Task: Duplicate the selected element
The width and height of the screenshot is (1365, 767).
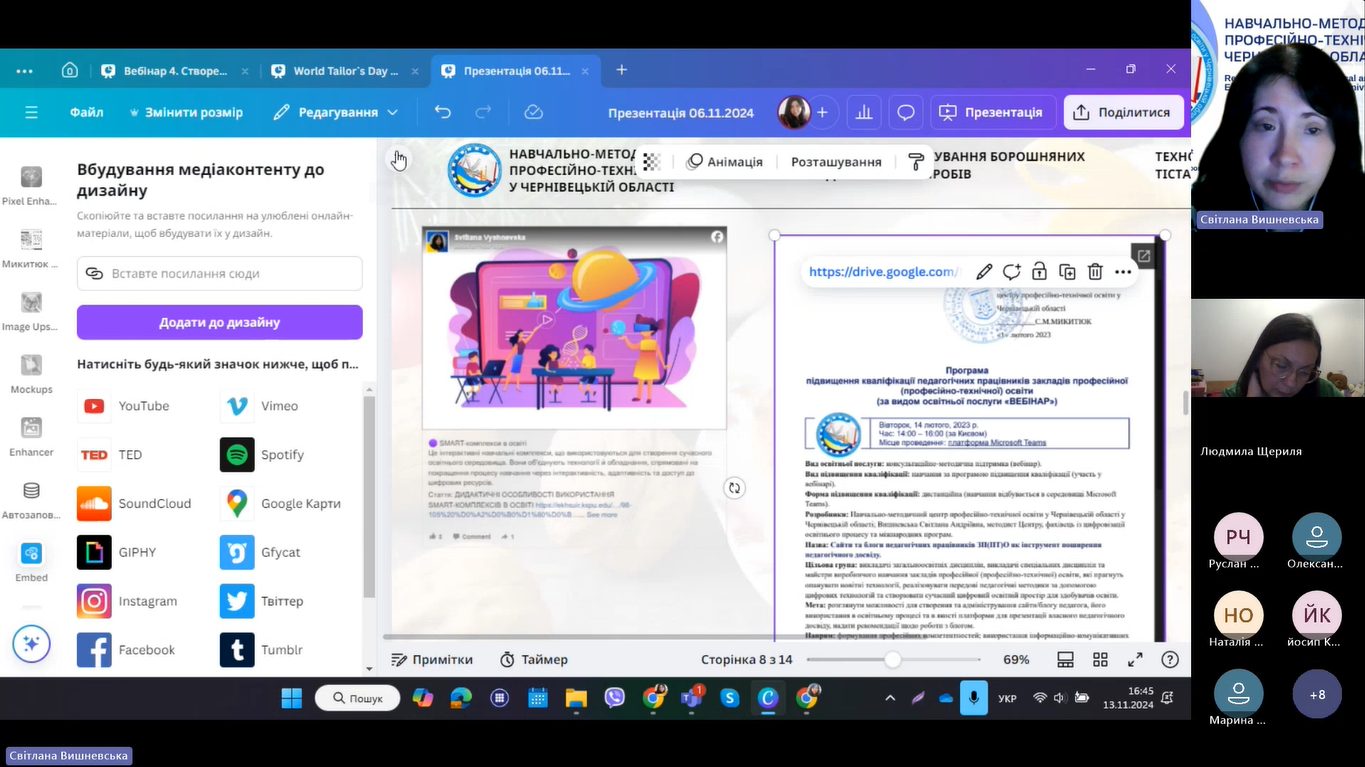Action: [1067, 272]
